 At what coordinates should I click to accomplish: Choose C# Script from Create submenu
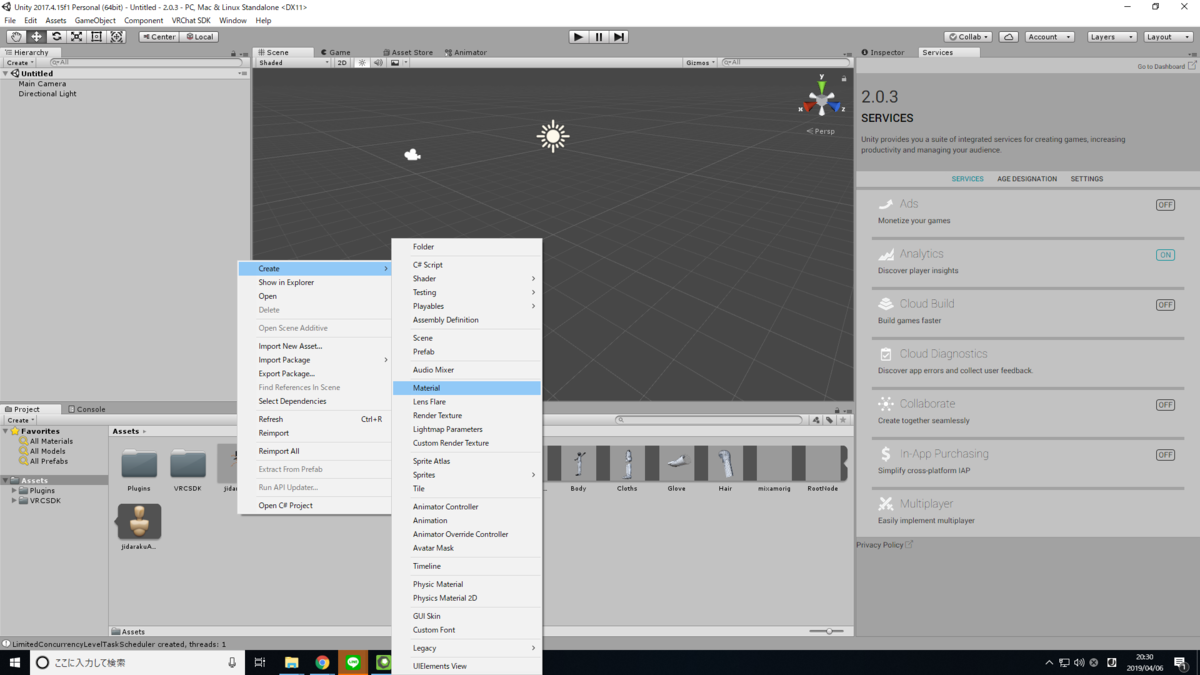[x=467, y=265]
